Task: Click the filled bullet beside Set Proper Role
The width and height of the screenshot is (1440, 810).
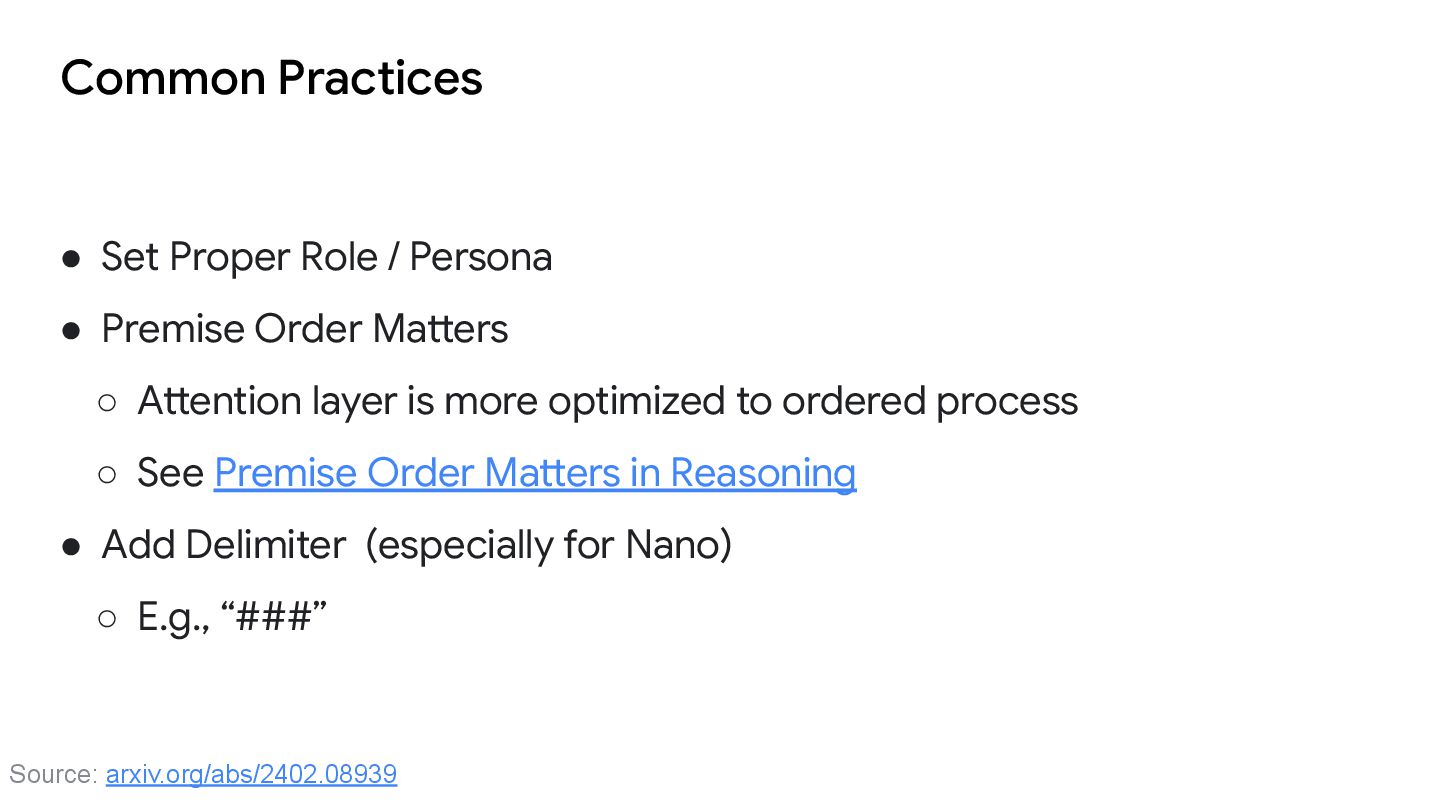Action: coord(71,259)
